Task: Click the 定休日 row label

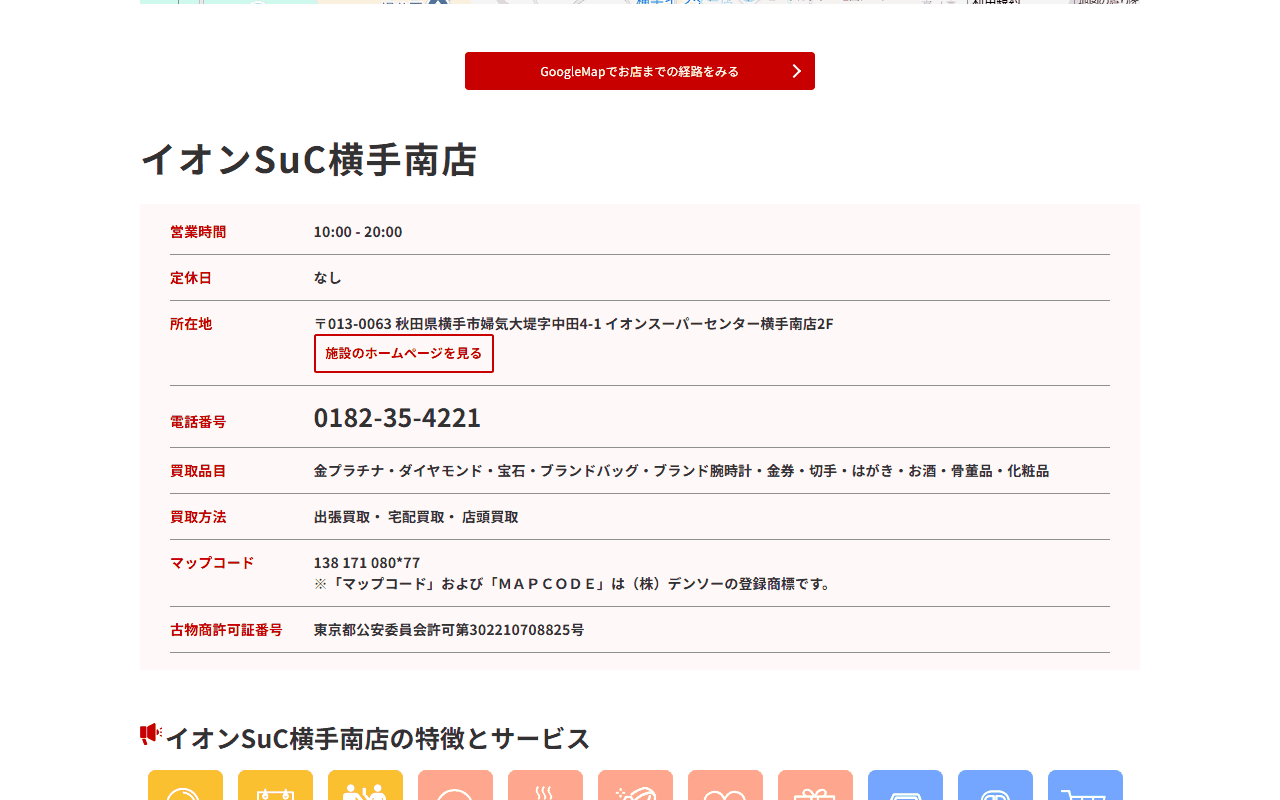Action: pyautogui.click(x=191, y=278)
